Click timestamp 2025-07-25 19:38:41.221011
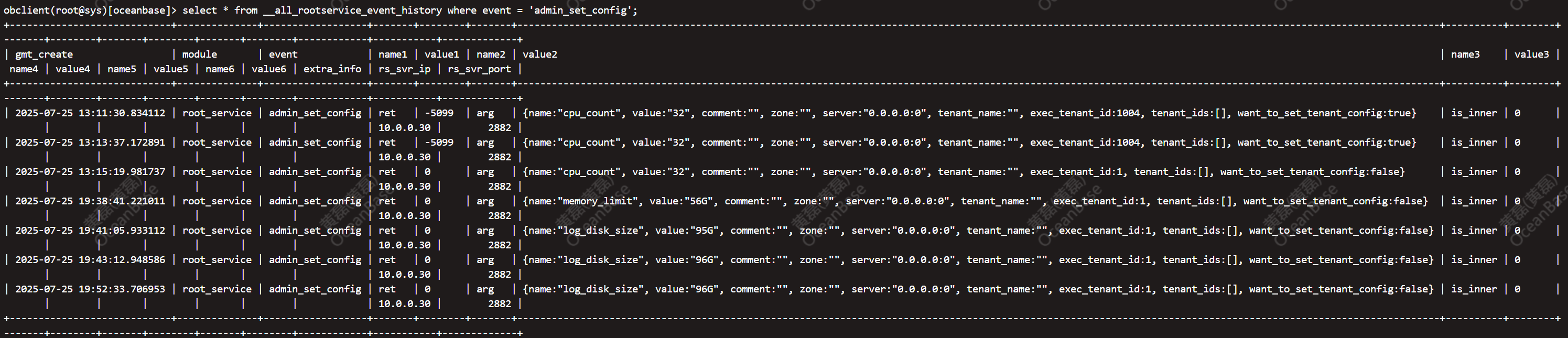1568x338 pixels. point(90,201)
